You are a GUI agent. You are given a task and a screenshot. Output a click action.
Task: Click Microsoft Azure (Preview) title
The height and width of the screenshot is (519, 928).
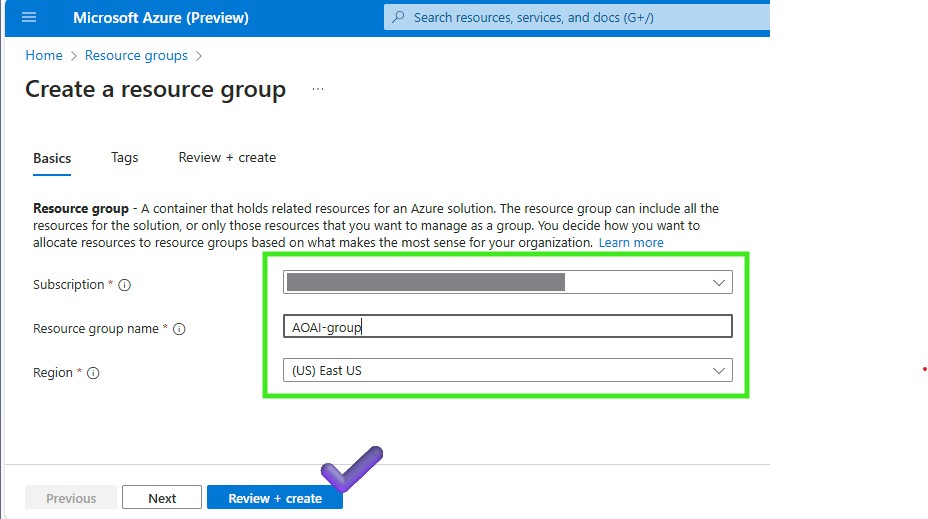pos(161,18)
